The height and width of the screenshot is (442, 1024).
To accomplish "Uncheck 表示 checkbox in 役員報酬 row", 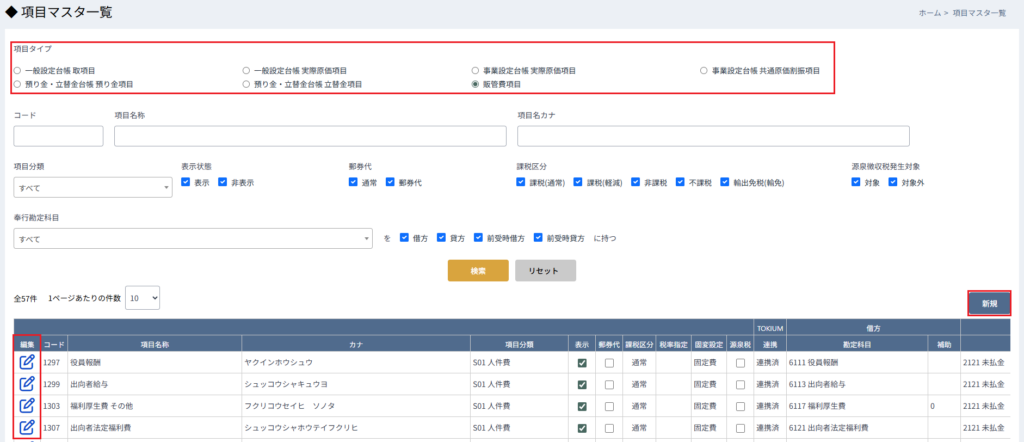I will pyautogui.click(x=582, y=363).
